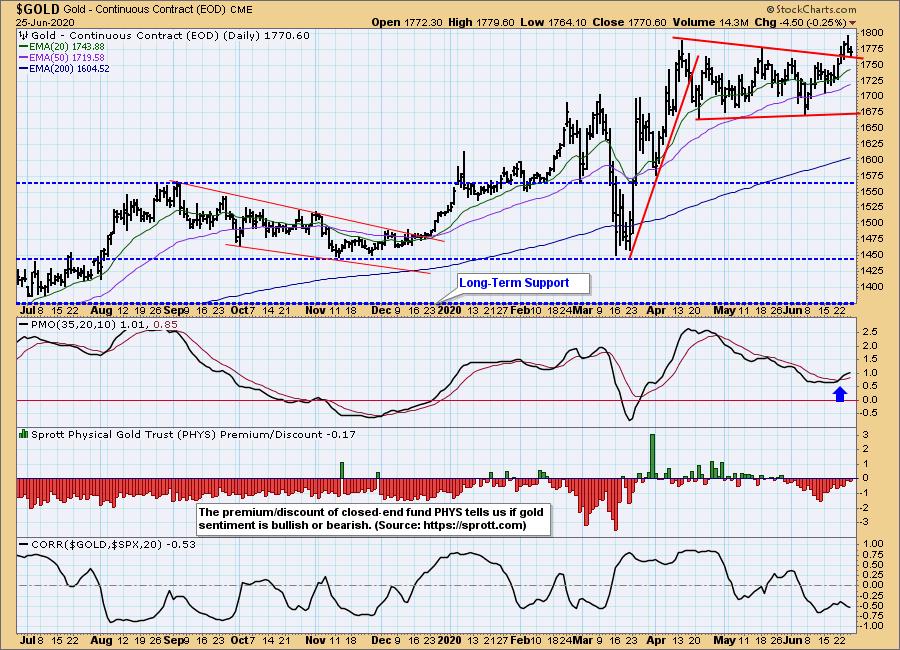This screenshot has width=900, height=650.
Task: Click the 1.00 label on correlation axis
Action: click(x=872, y=544)
